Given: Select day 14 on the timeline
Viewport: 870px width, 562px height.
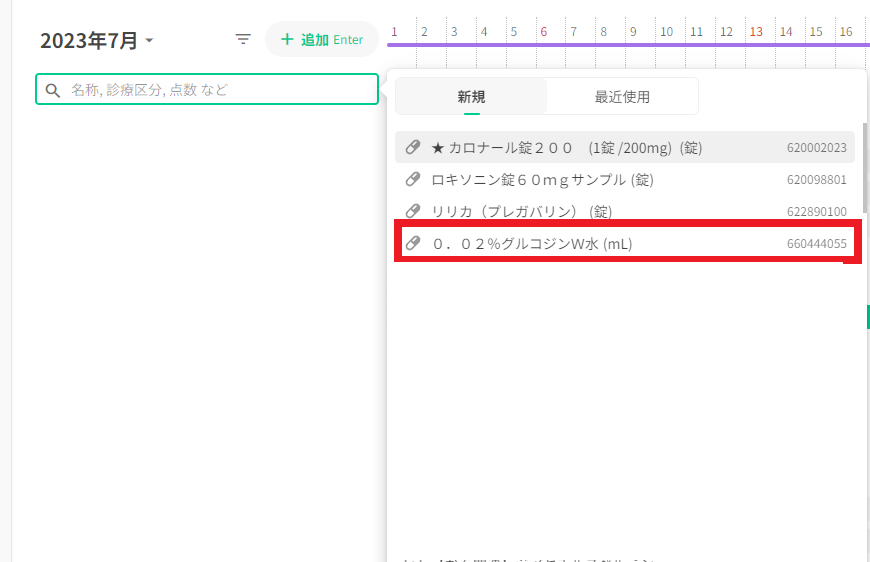Looking at the screenshot, I should tap(786, 32).
